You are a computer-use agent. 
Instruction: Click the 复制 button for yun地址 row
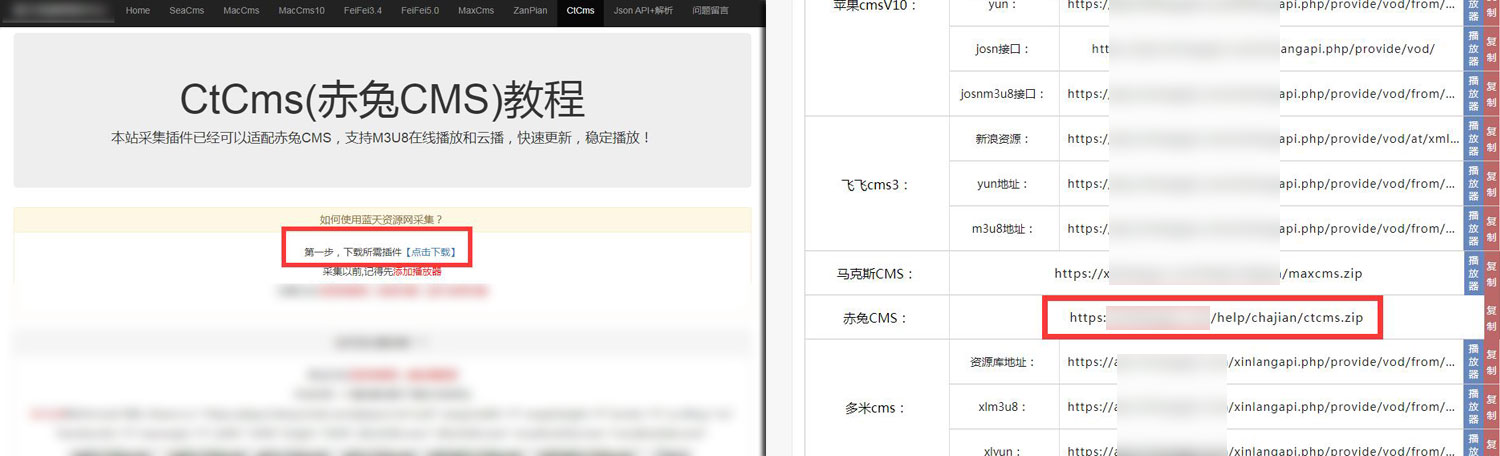(1491, 183)
